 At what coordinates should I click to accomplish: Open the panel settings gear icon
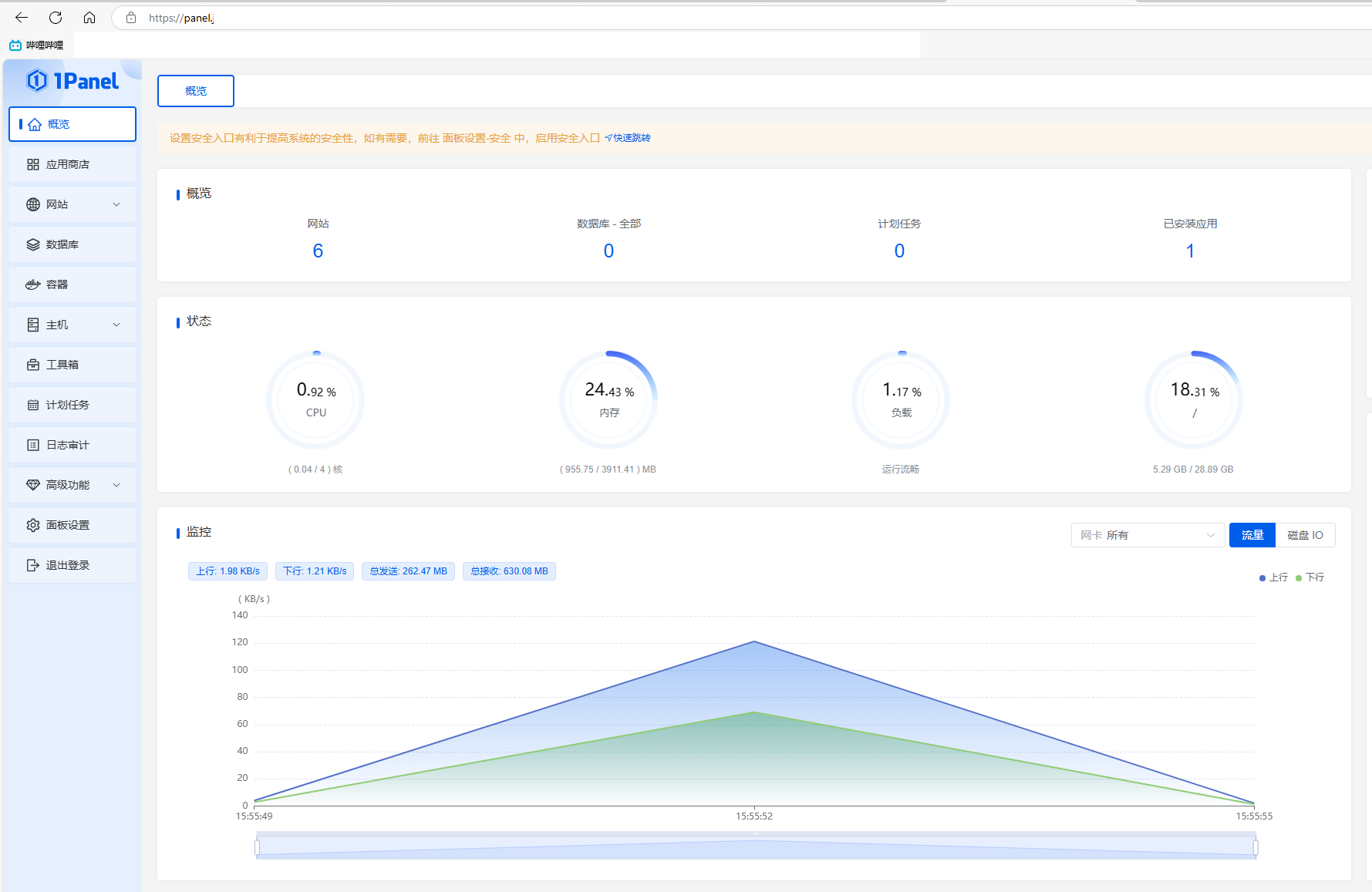coord(32,525)
